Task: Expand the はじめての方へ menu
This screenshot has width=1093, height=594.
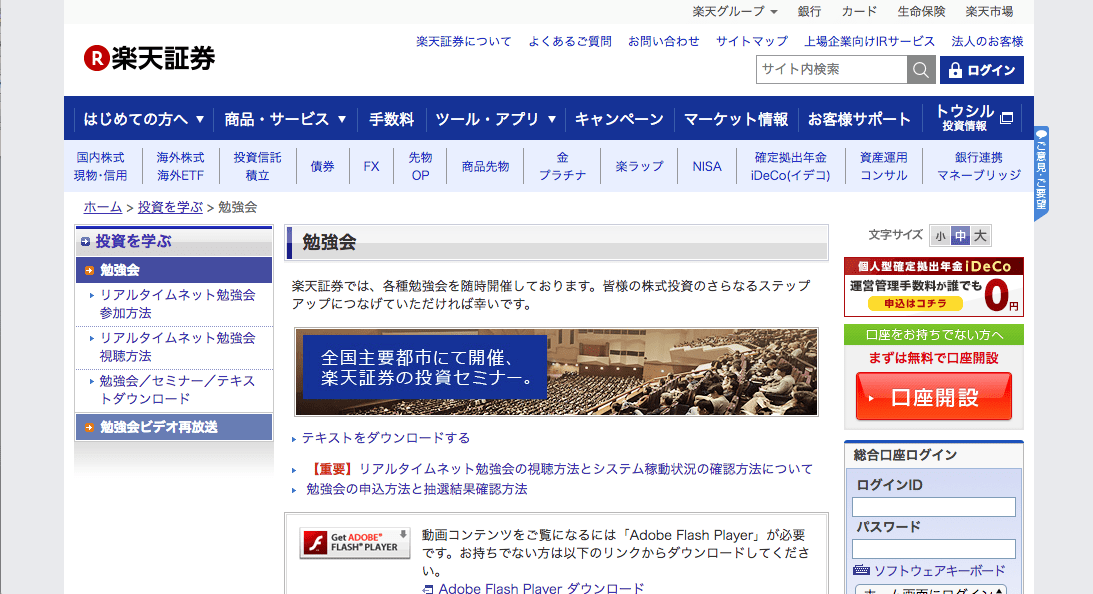Action: pyautogui.click(x=144, y=119)
